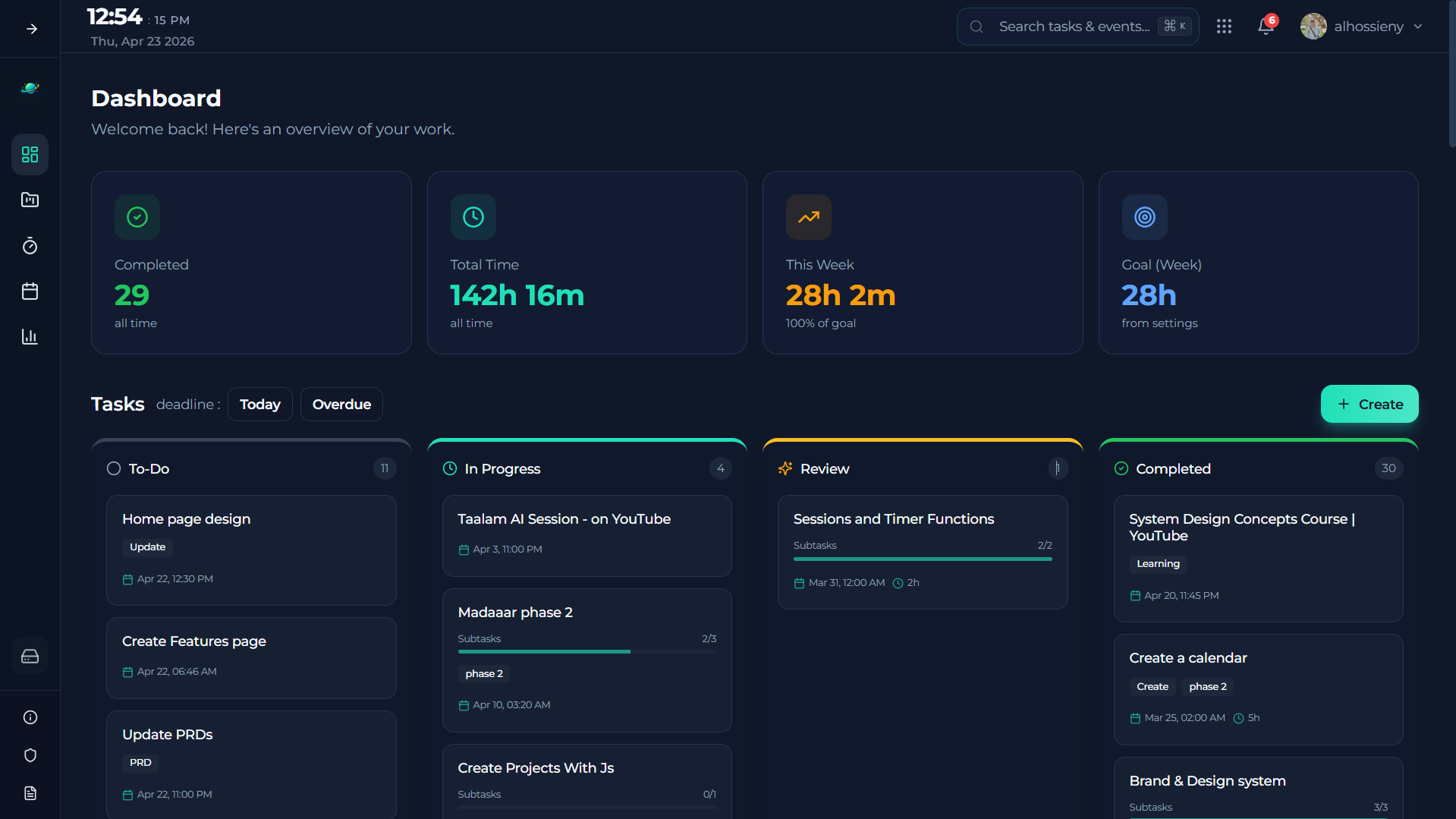This screenshot has height=819, width=1456.
Task: Open the shield privacy icon in sidebar
Action: click(30, 755)
